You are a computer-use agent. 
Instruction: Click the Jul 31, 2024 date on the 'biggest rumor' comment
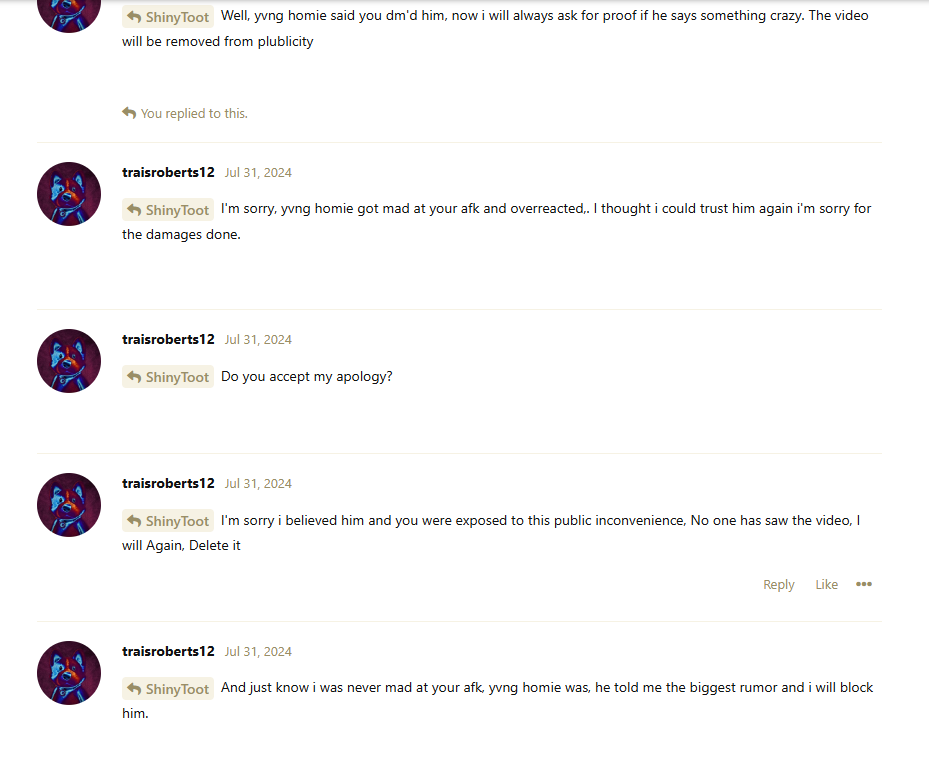click(x=258, y=652)
